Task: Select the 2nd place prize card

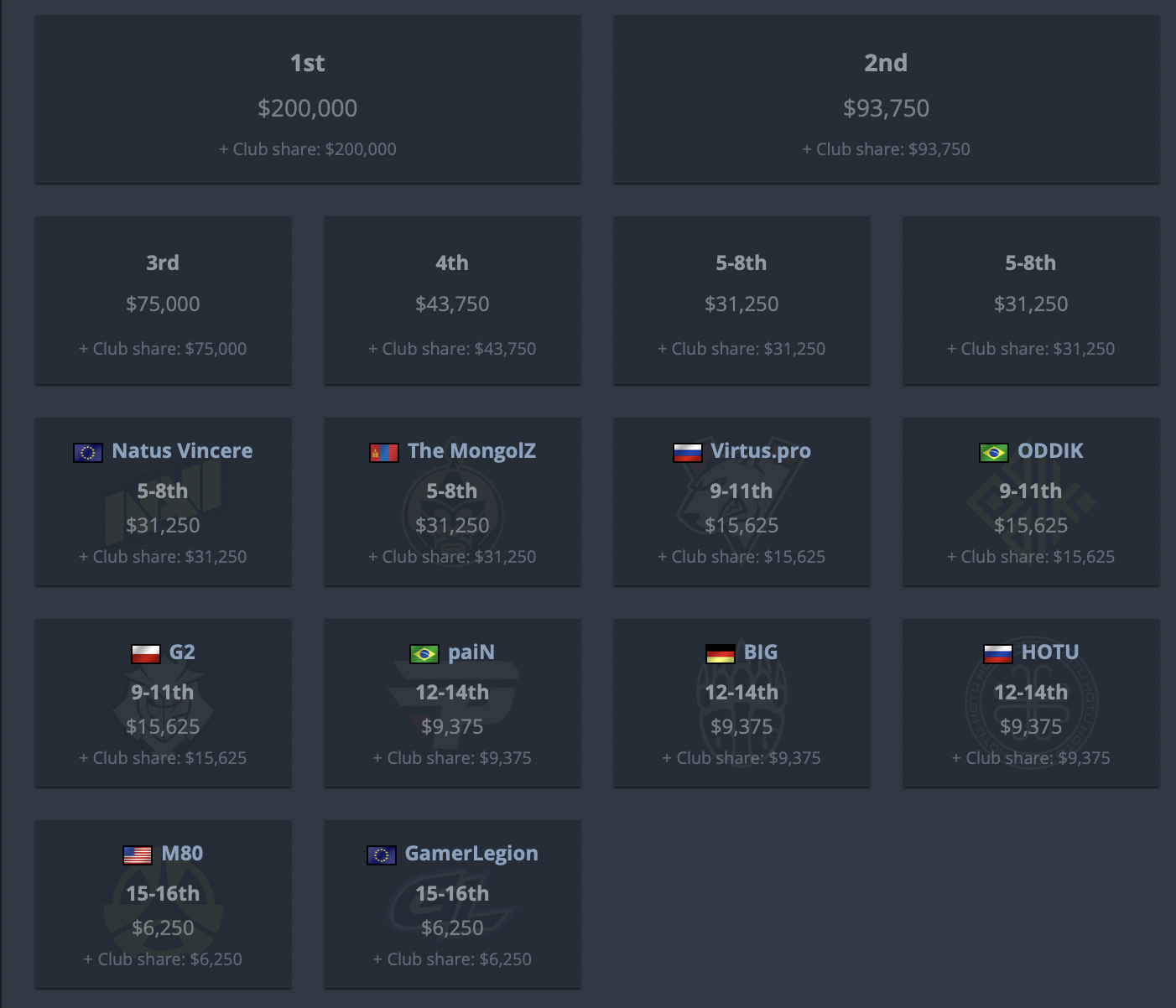Action: point(887,100)
